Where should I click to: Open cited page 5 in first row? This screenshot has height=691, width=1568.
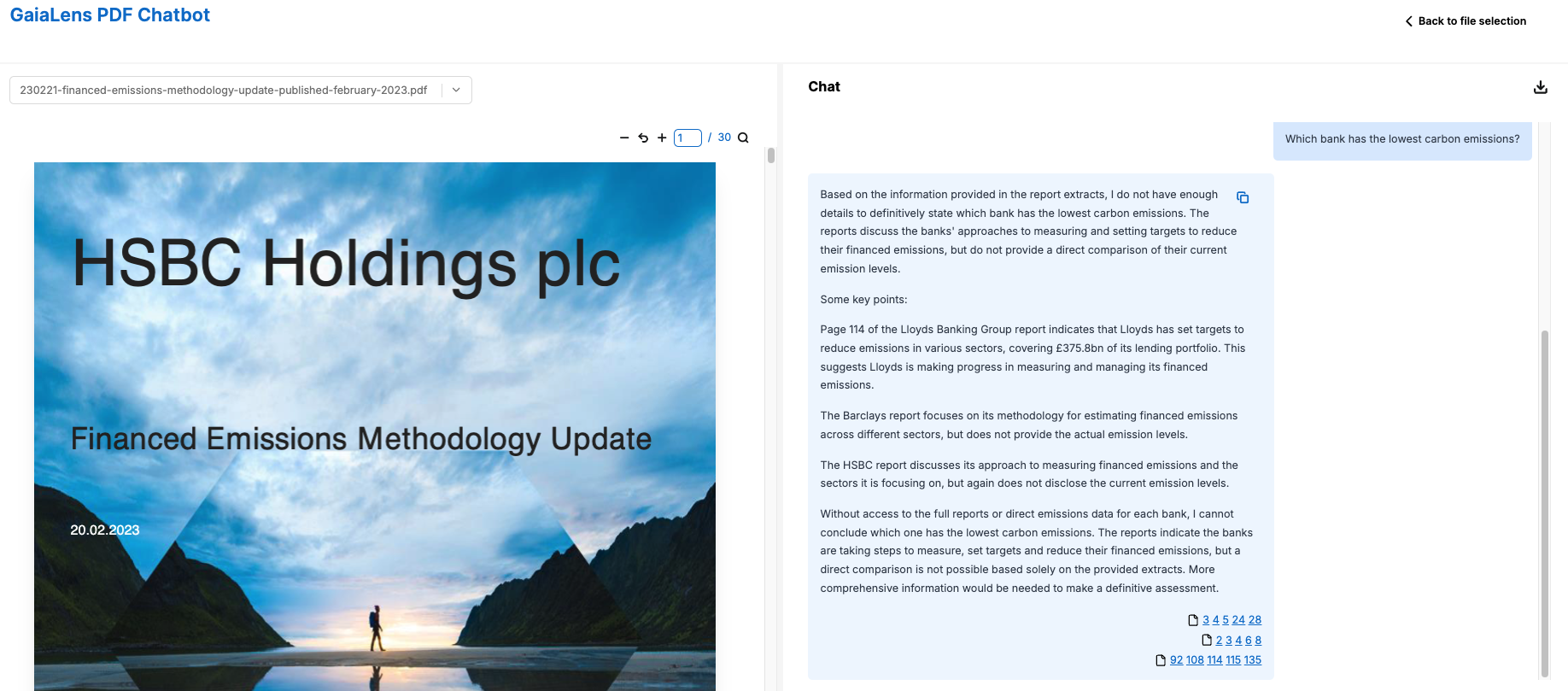tap(1226, 620)
